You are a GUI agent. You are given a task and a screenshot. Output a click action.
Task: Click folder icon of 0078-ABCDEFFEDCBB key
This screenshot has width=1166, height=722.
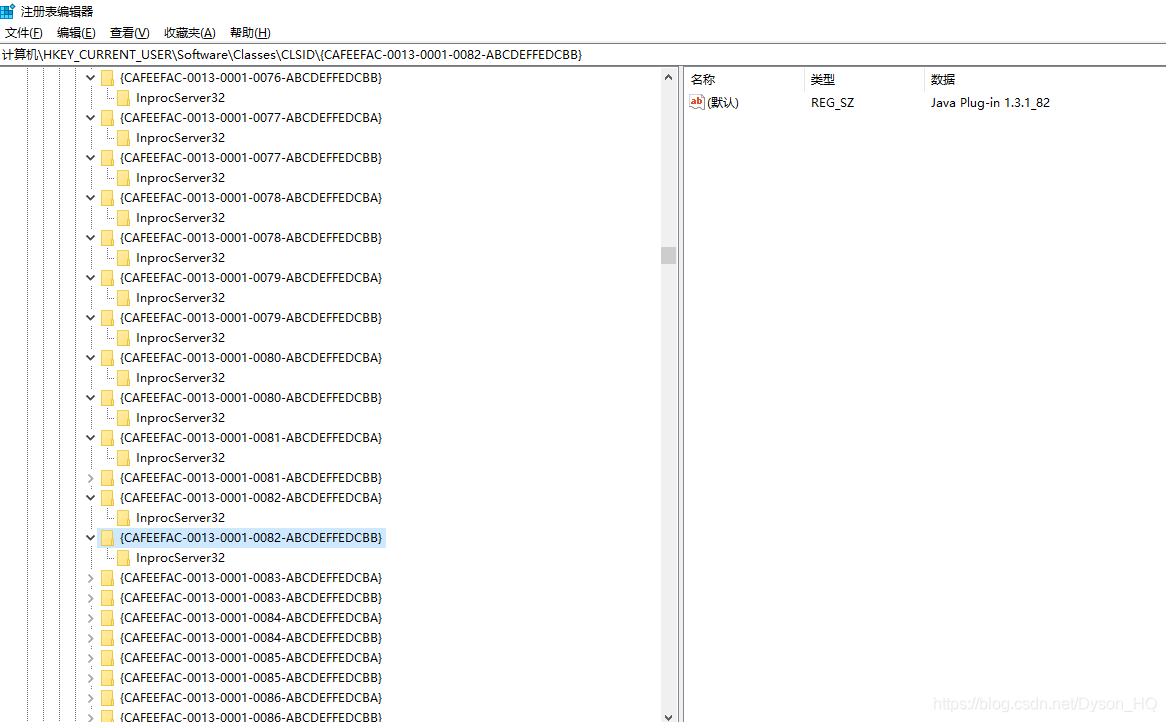(107, 238)
